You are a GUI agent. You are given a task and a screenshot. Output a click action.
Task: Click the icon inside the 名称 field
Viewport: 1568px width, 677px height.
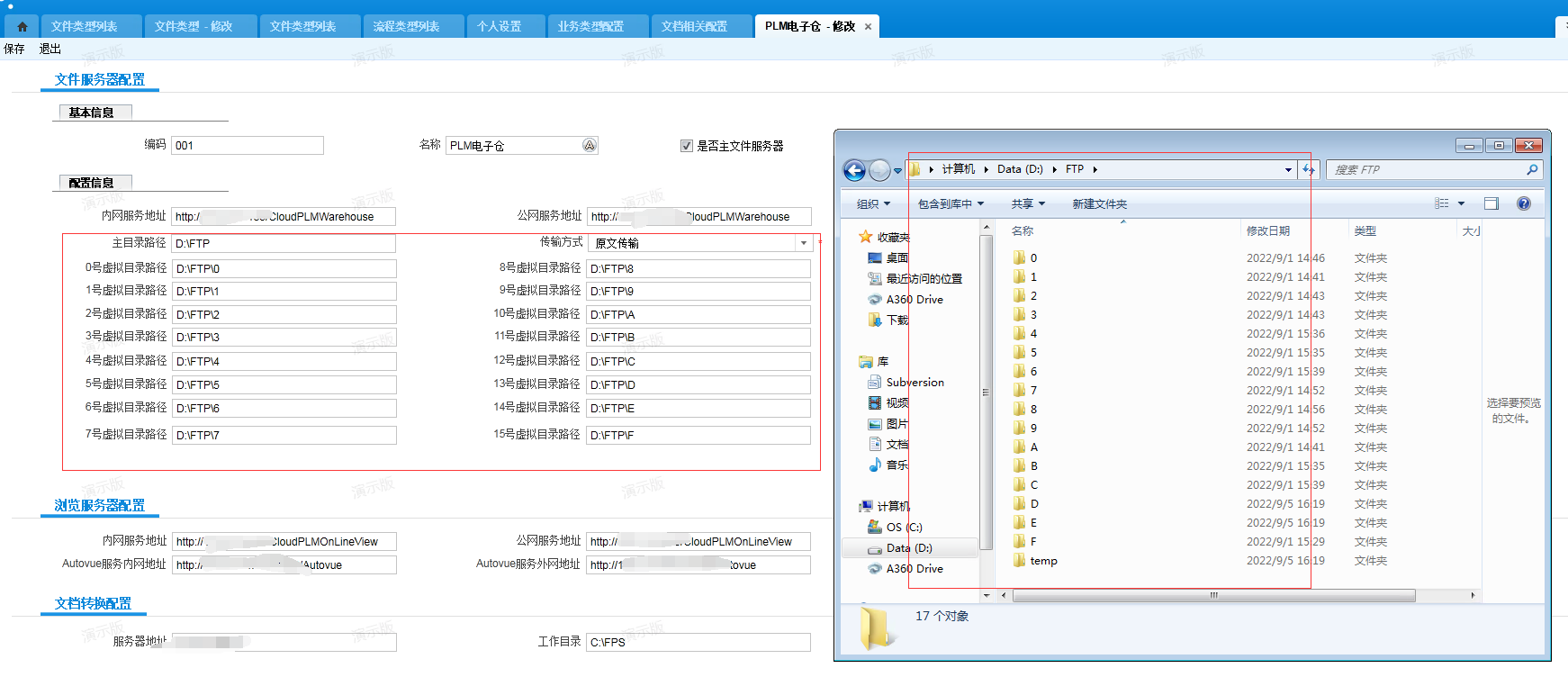(589, 145)
